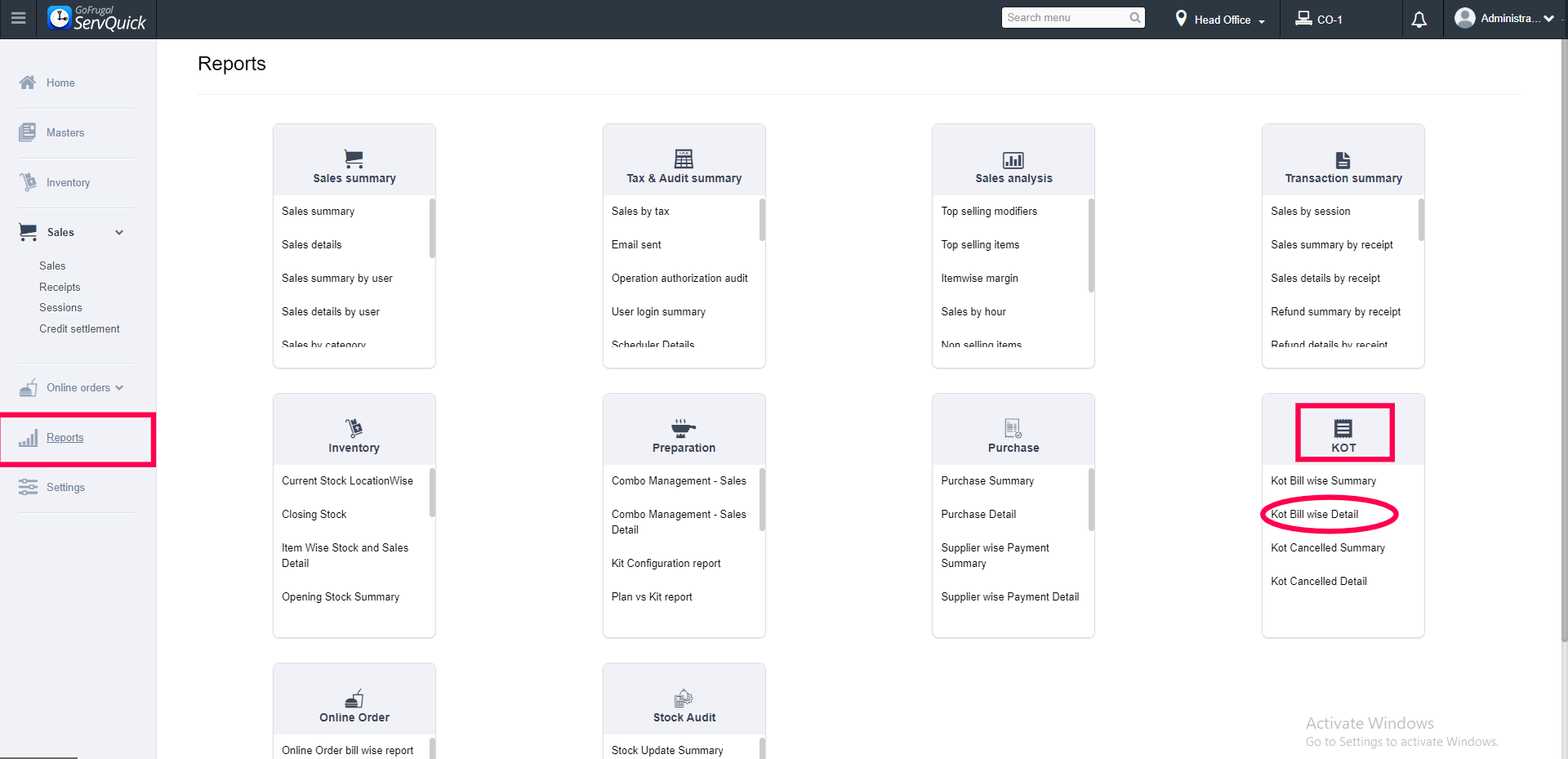Click the Sales analysis chart icon
The height and width of the screenshot is (759, 1568).
click(1013, 160)
